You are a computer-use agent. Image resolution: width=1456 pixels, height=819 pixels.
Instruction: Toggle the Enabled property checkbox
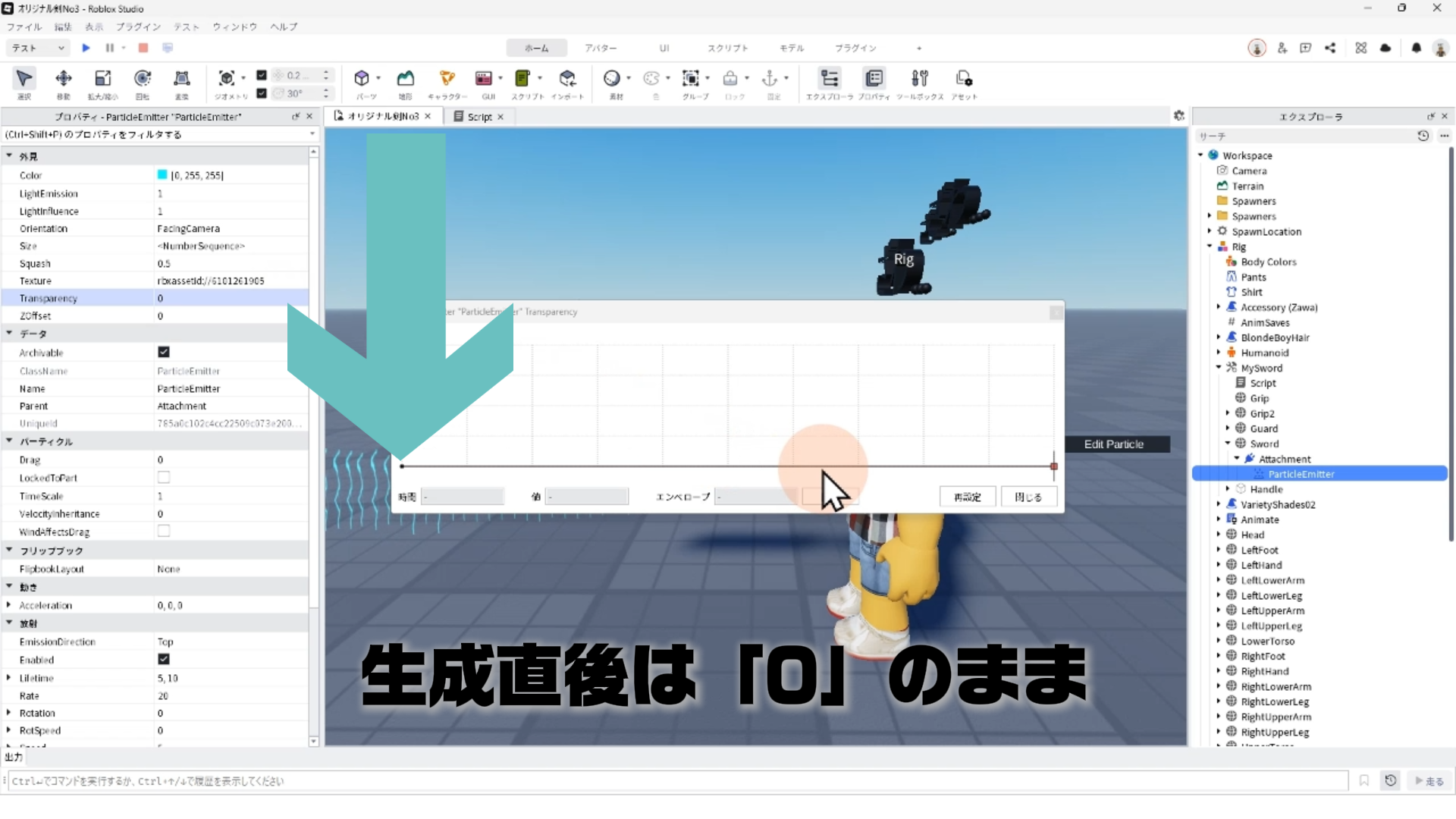click(164, 659)
